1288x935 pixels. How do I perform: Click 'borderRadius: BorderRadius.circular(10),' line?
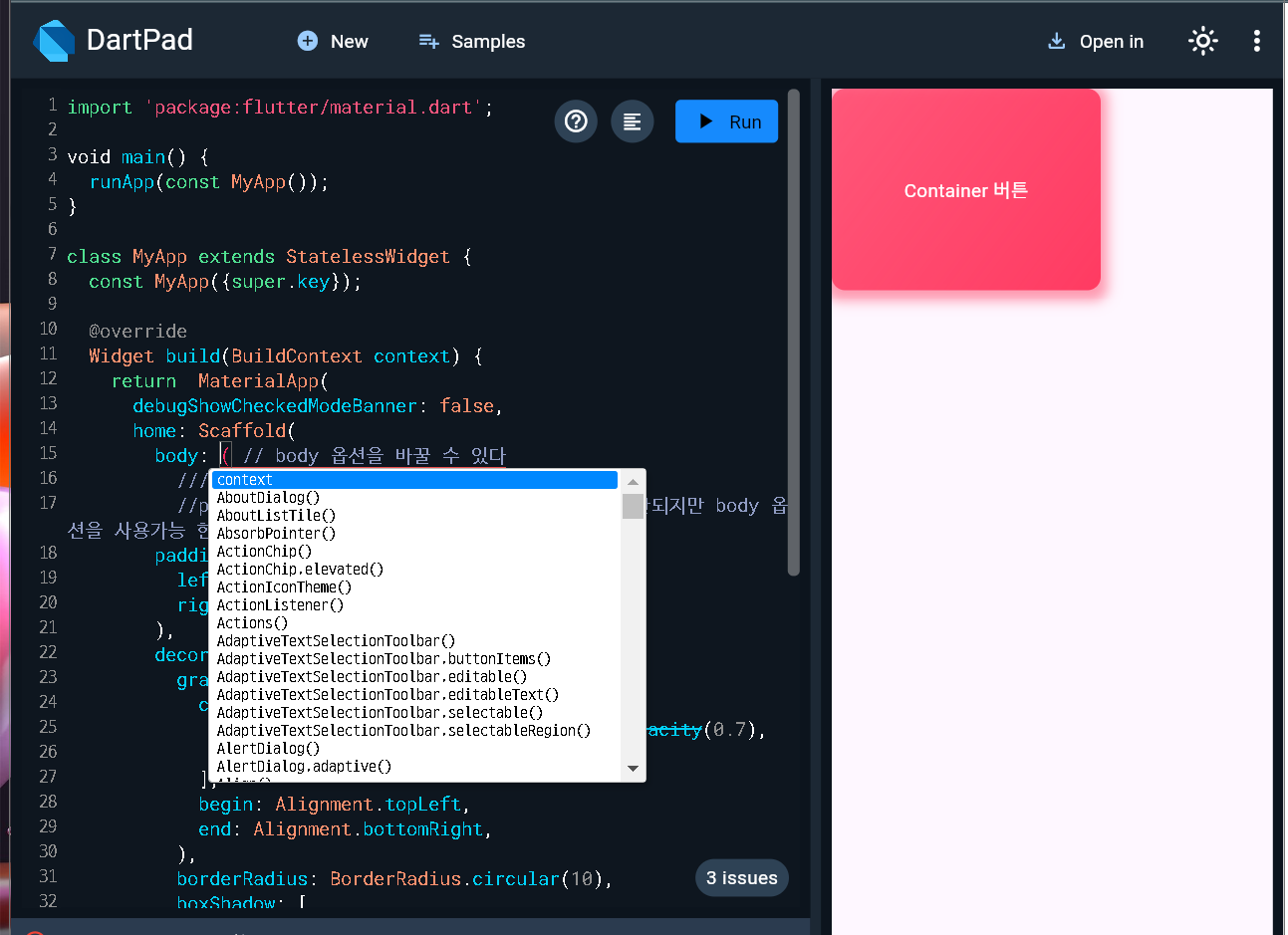[x=394, y=879]
